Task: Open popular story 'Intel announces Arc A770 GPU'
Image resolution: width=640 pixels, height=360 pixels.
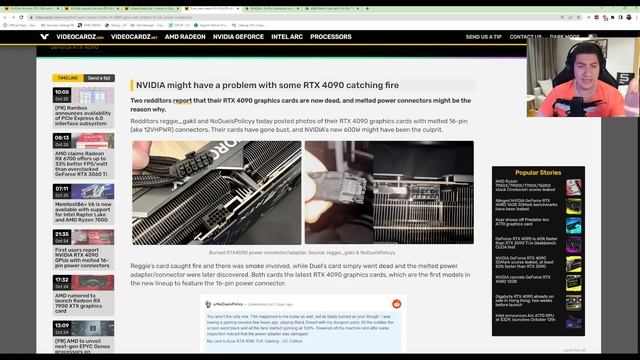Action: point(538,321)
